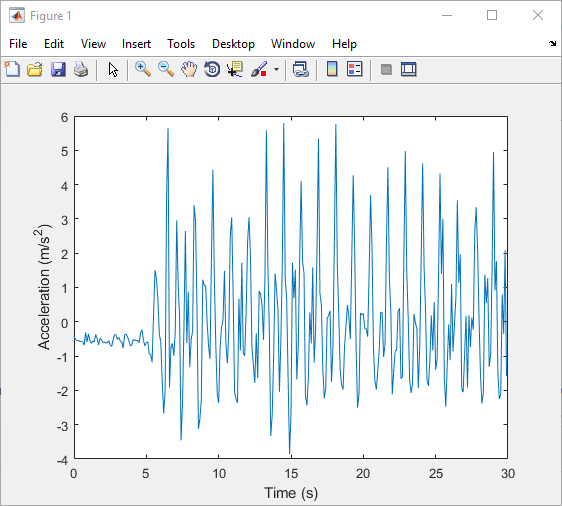Open a file with folder icon
The width and height of the screenshot is (562, 506).
(x=35, y=69)
